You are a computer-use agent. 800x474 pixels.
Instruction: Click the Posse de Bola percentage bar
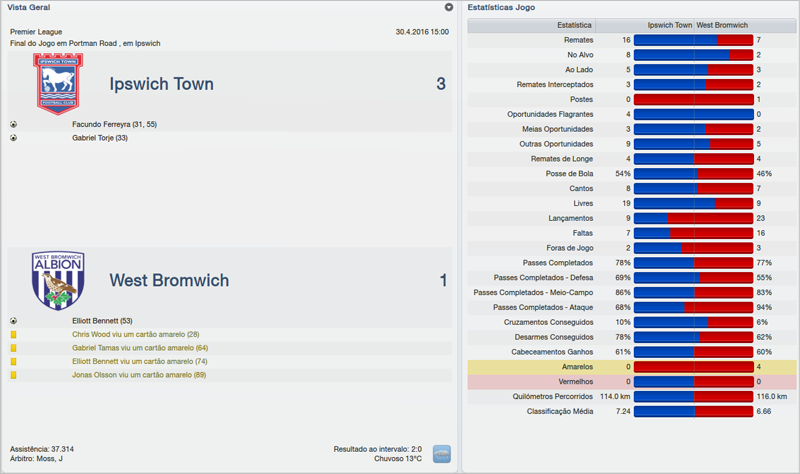(x=693, y=174)
